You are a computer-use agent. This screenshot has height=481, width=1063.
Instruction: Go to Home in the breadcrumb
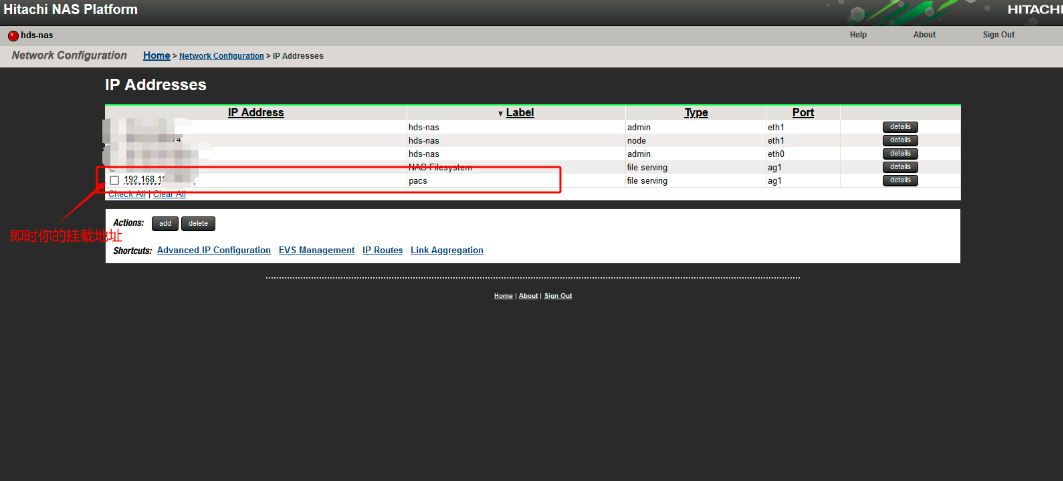click(x=157, y=56)
